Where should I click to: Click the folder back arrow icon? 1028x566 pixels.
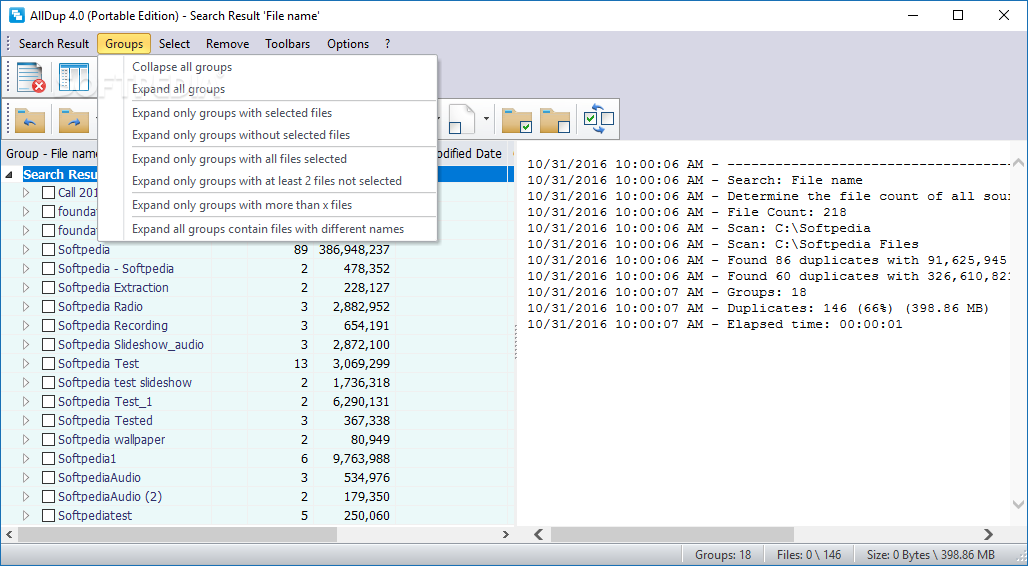click(x=30, y=120)
